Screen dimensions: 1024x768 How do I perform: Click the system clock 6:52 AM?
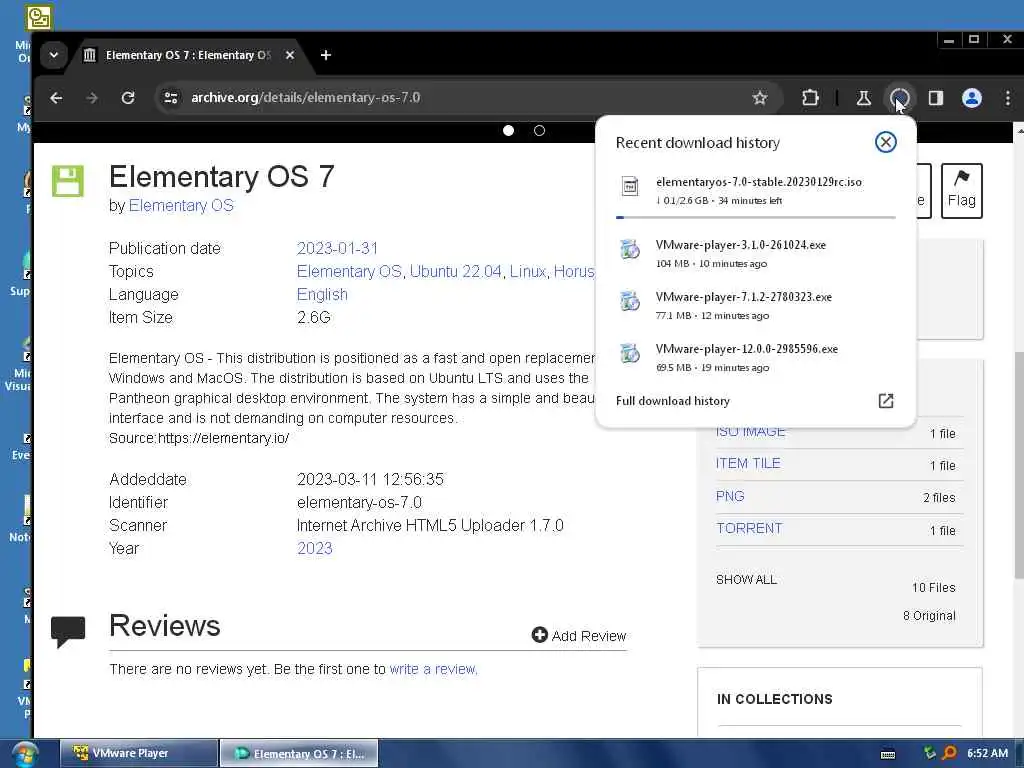pyautogui.click(x=987, y=753)
